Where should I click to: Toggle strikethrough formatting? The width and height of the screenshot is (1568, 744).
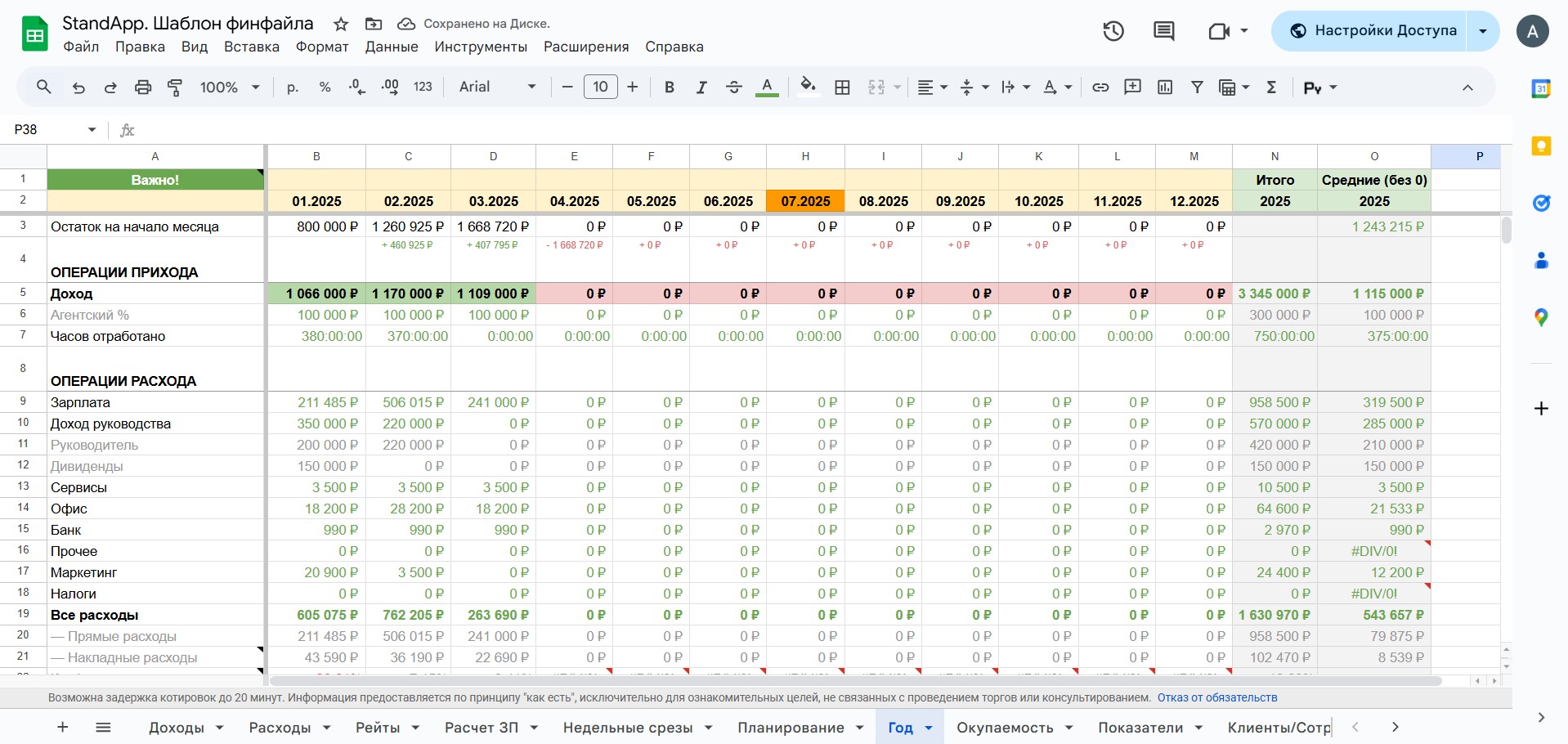[x=733, y=87]
